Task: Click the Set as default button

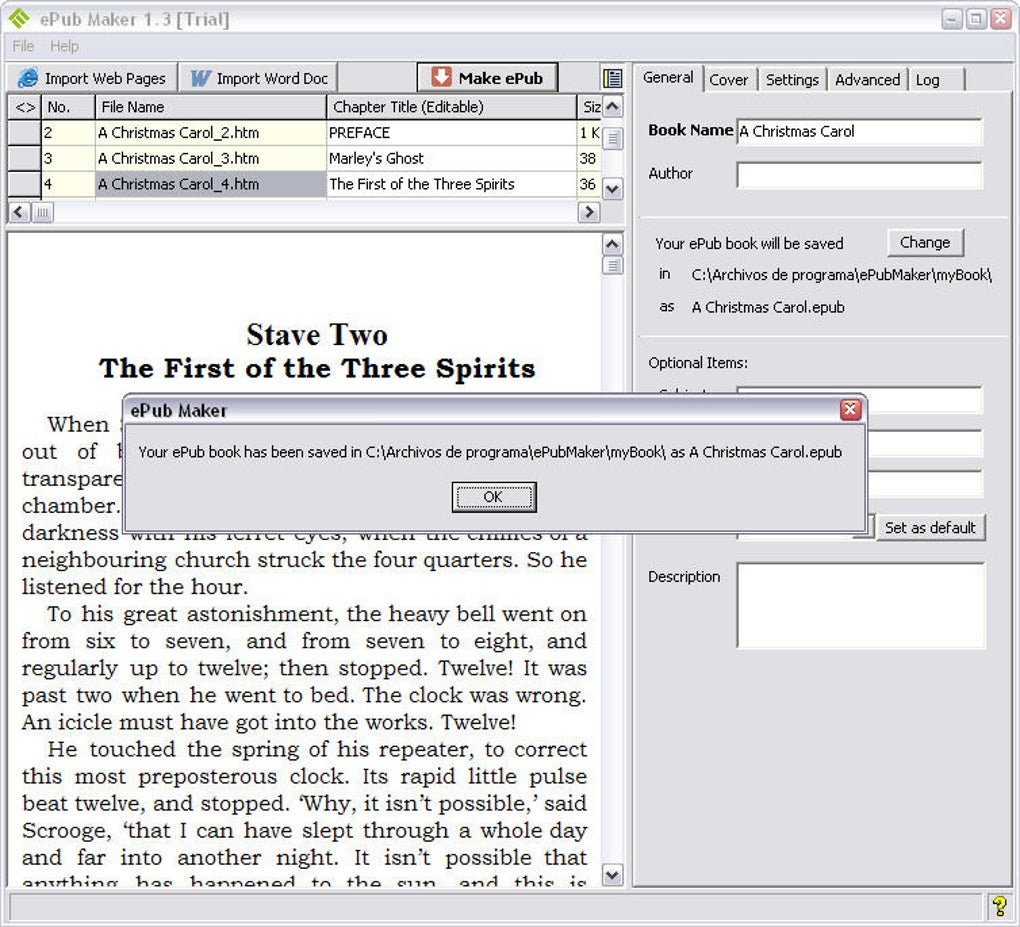Action: click(930, 528)
